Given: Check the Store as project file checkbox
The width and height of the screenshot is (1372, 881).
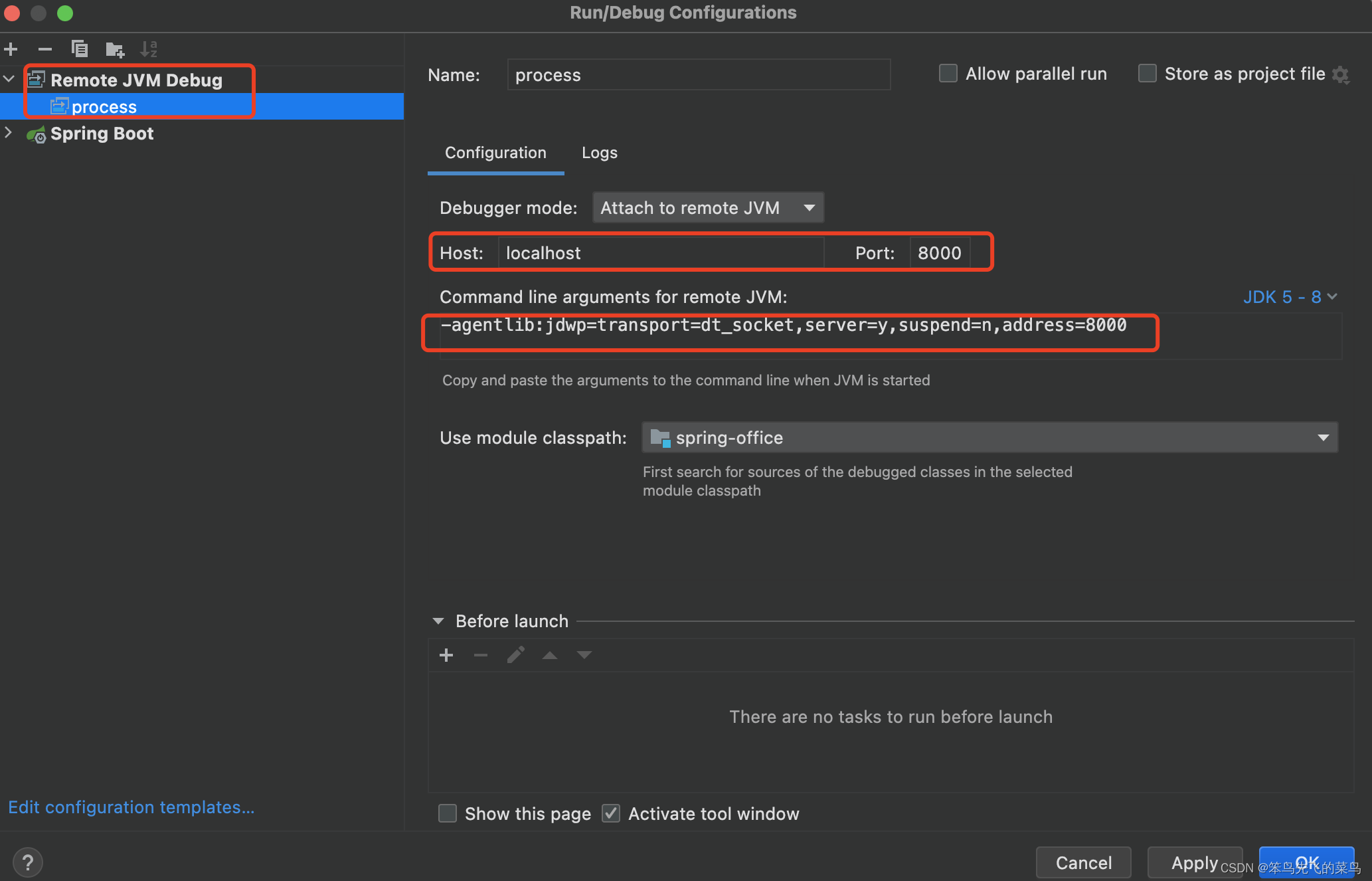Looking at the screenshot, I should click(x=1148, y=74).
